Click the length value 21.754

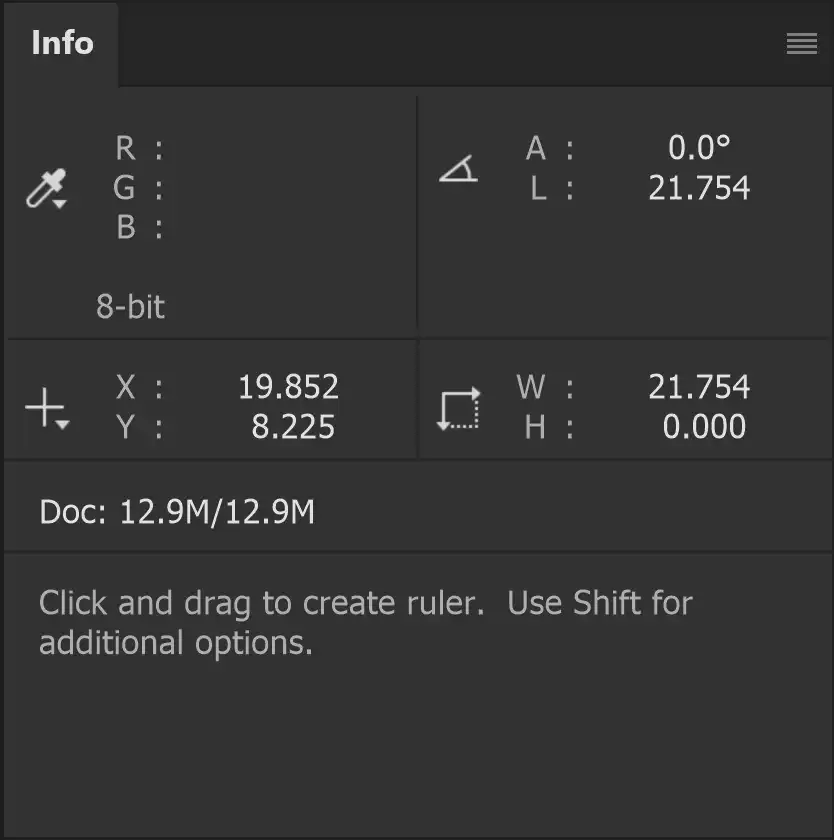(x=700, y=187)
